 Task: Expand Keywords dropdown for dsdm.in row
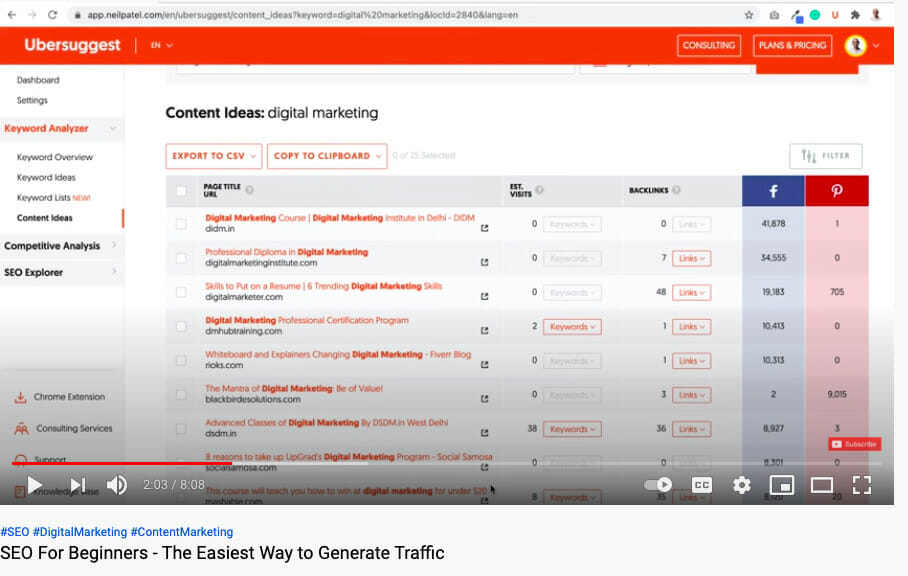[572, 430]
